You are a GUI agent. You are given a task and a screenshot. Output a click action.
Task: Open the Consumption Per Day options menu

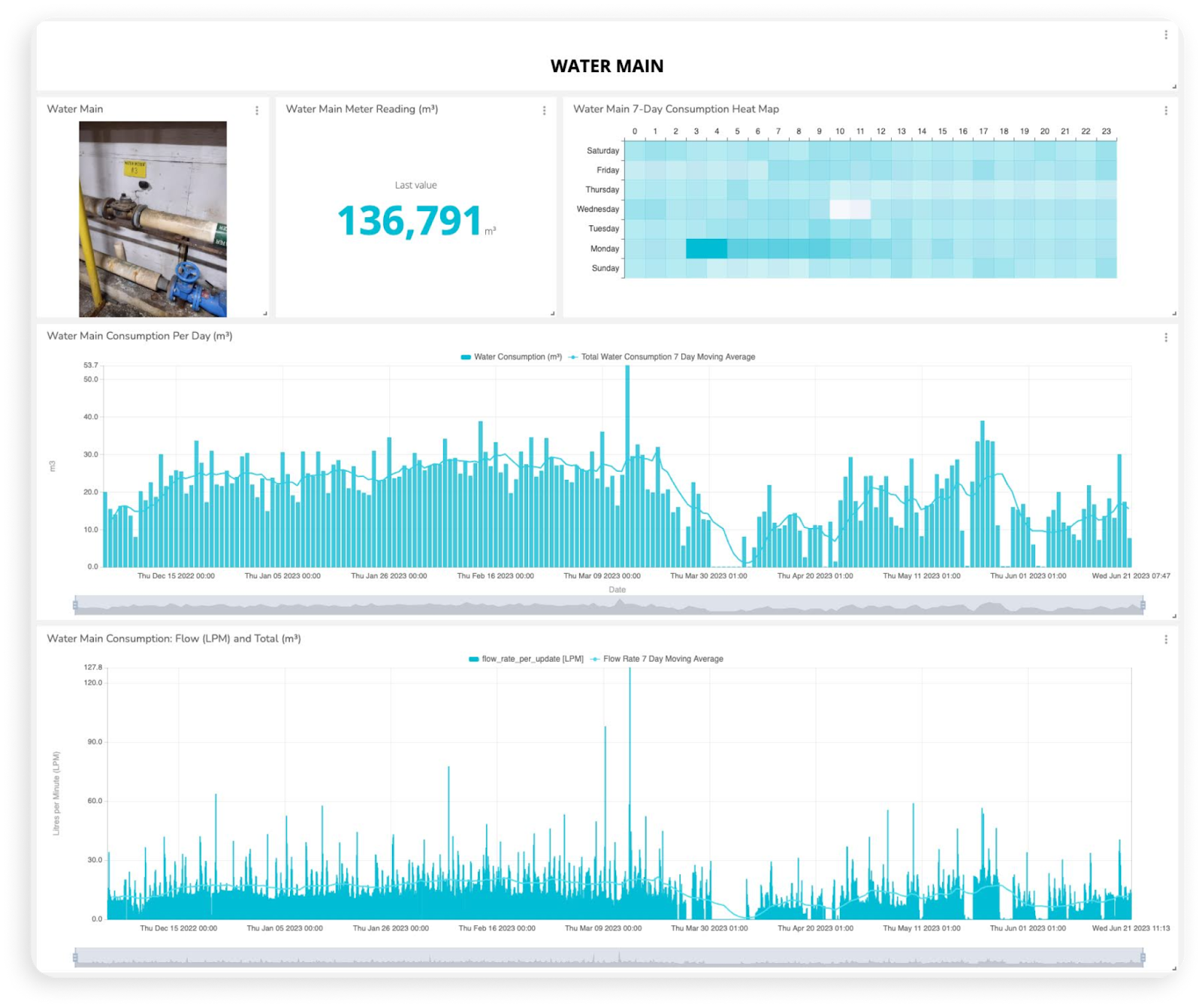1165,337
